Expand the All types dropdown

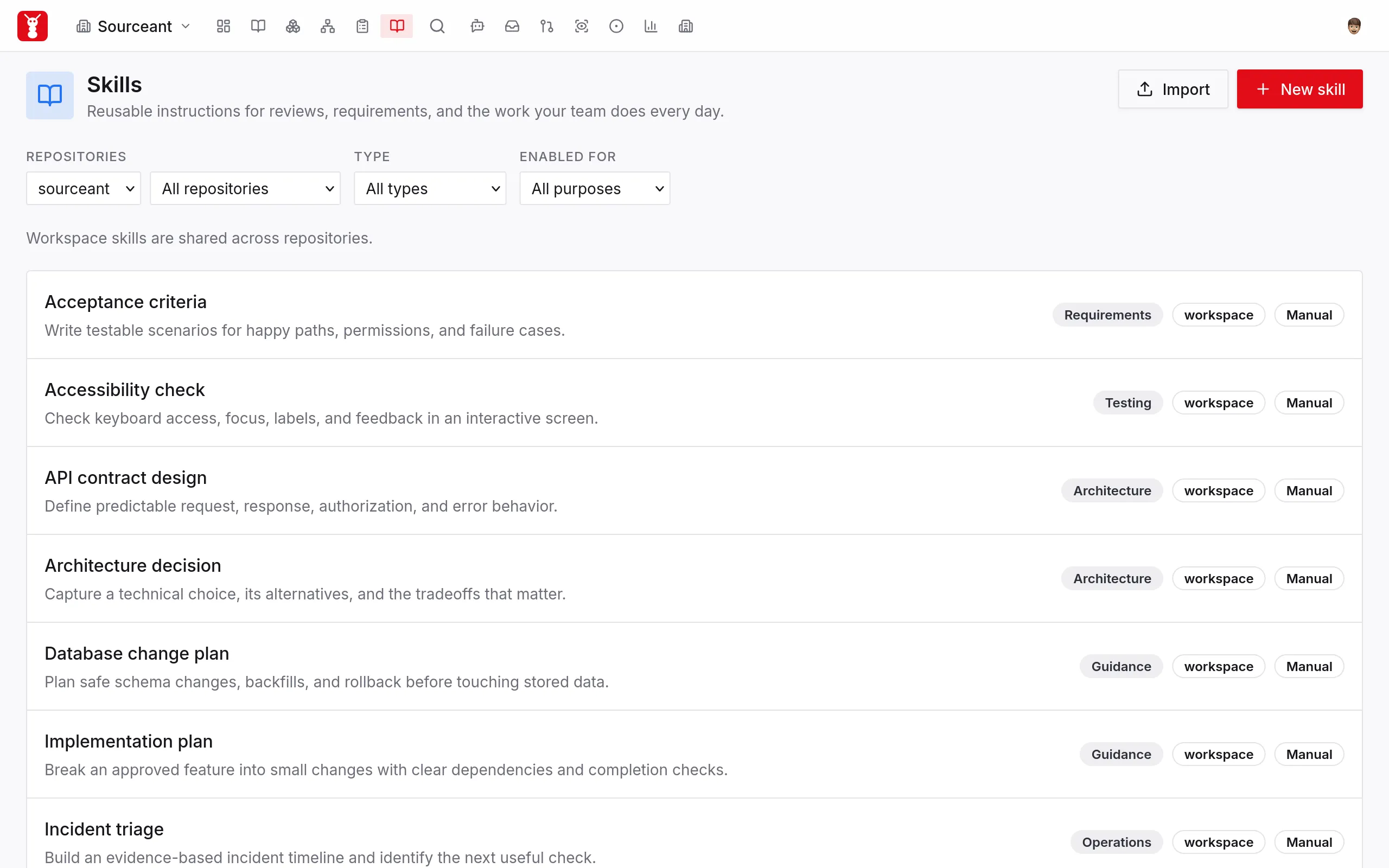(430, 188)
